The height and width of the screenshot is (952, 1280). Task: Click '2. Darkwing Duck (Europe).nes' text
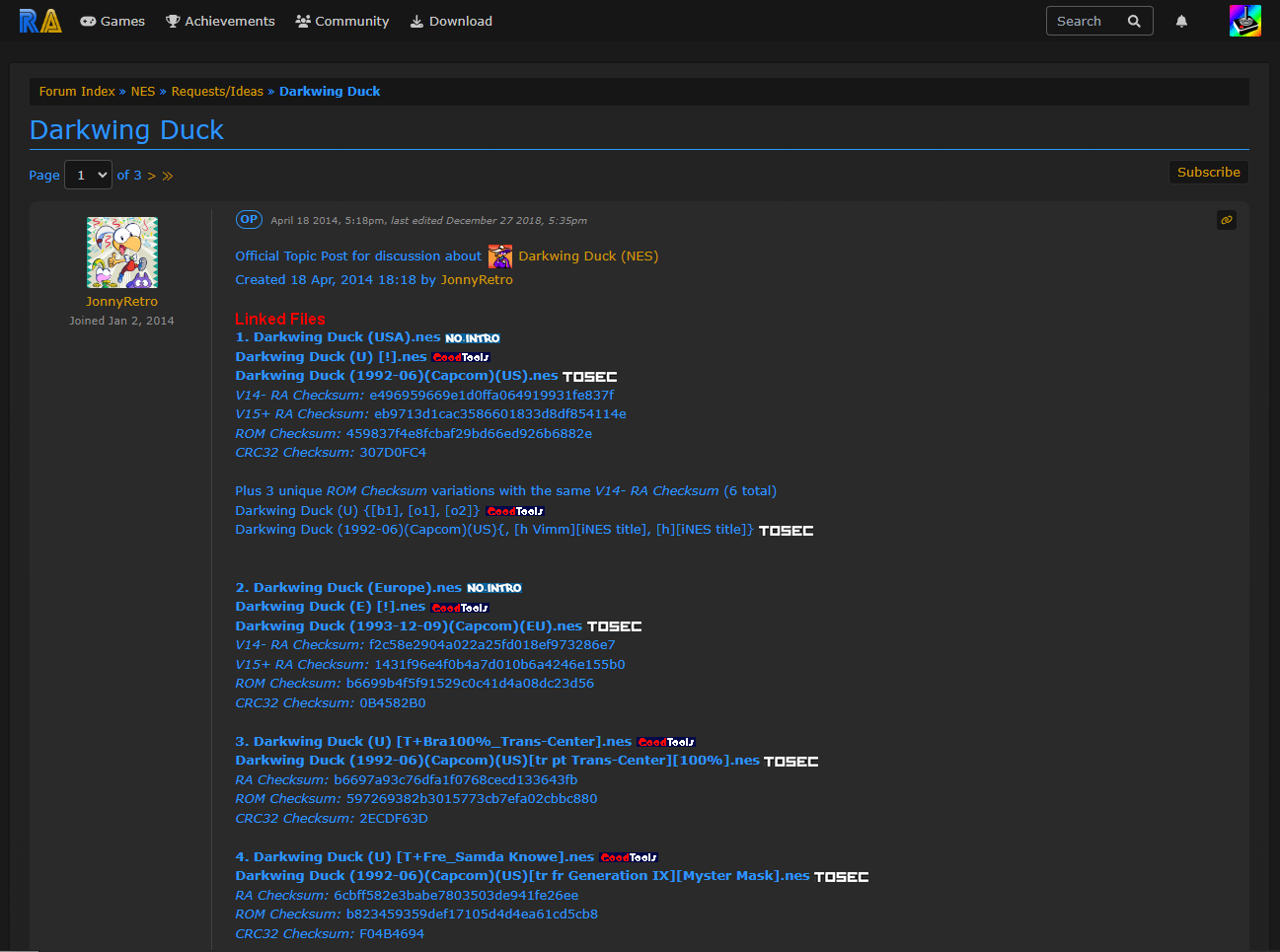tap(348, 588)
